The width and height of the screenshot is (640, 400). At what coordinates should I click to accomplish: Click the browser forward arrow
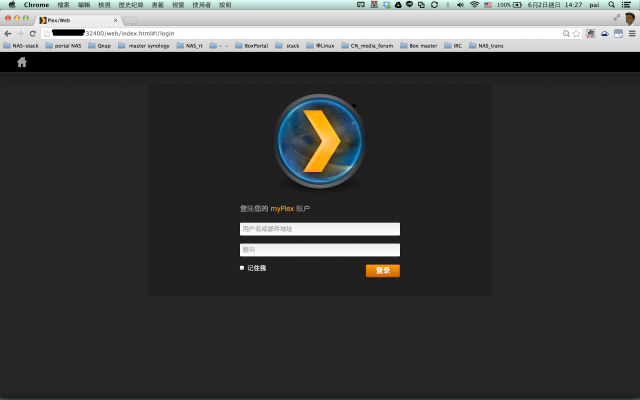click(20, 33)
